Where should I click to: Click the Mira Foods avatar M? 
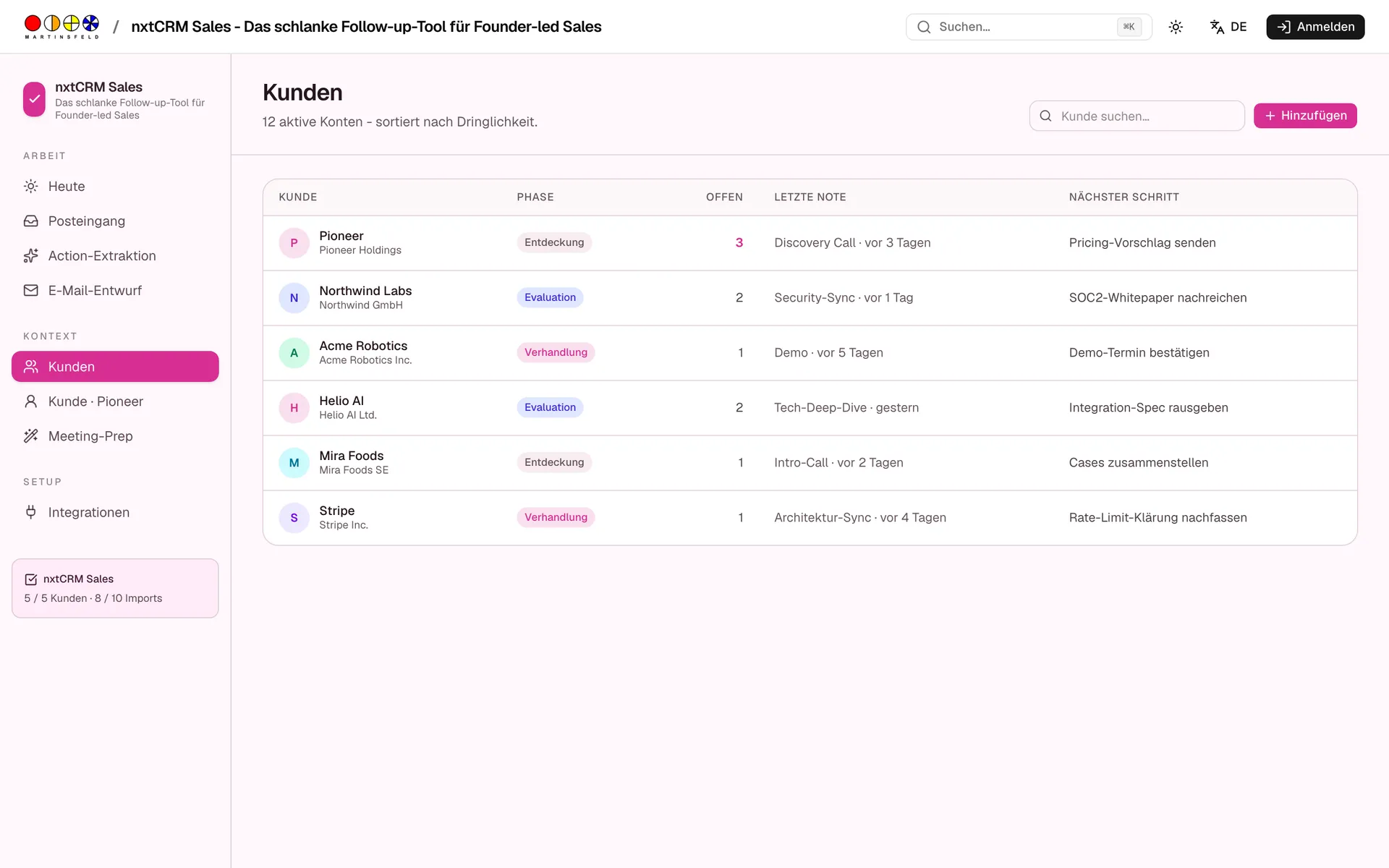point(294,463)
